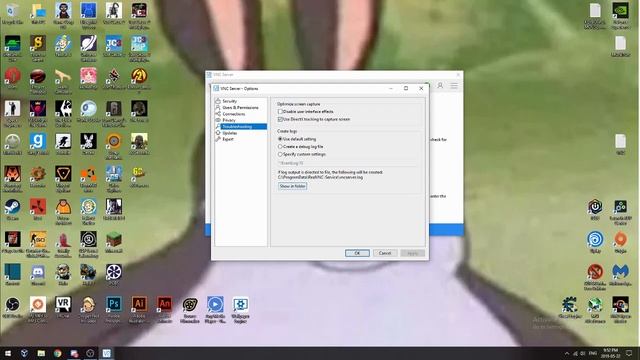The height and width of the screenshot is (360, 640).
Task: Click the ENG language indicator in tray
Action: [x=593, y=353]
